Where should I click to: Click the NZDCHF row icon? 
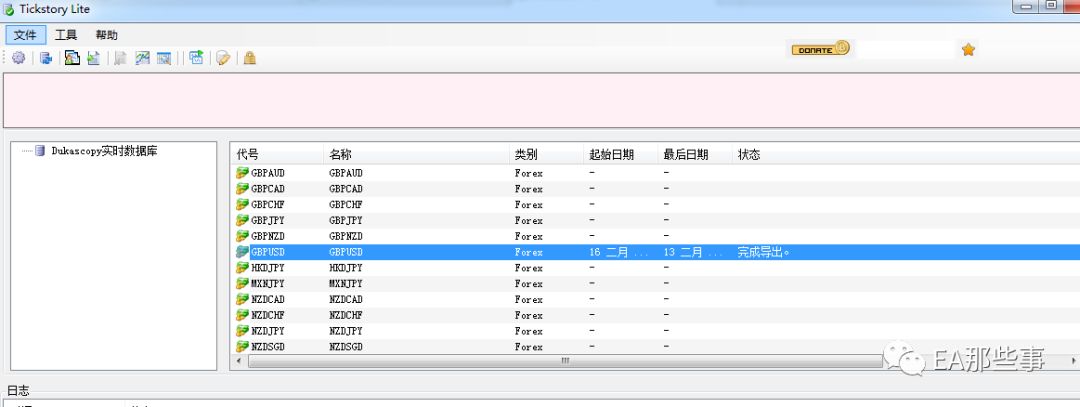(x=242, y=315)
